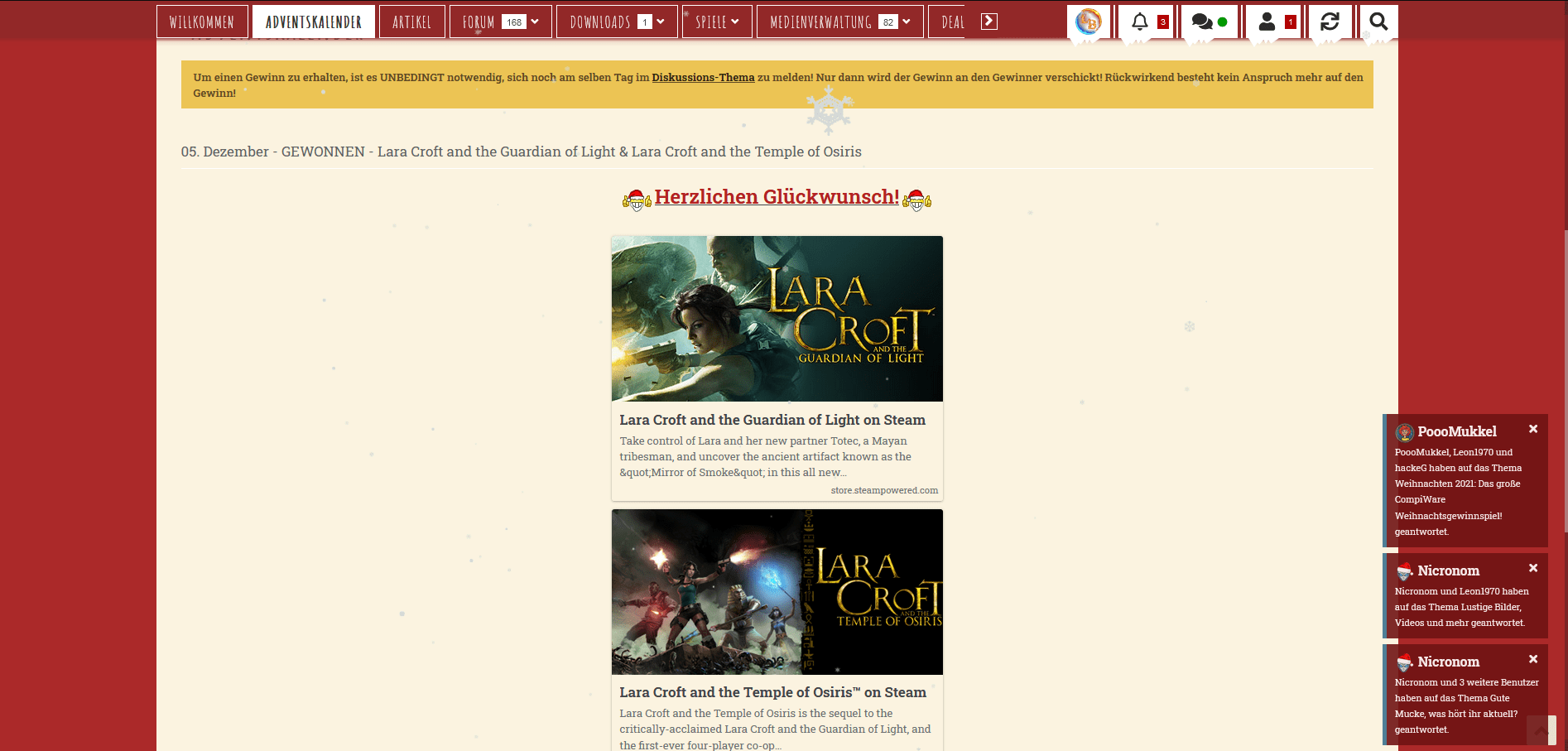Click the store.steampowered.com source text
This screenshot has height=751, width=1568.
[x=884, y=490]
